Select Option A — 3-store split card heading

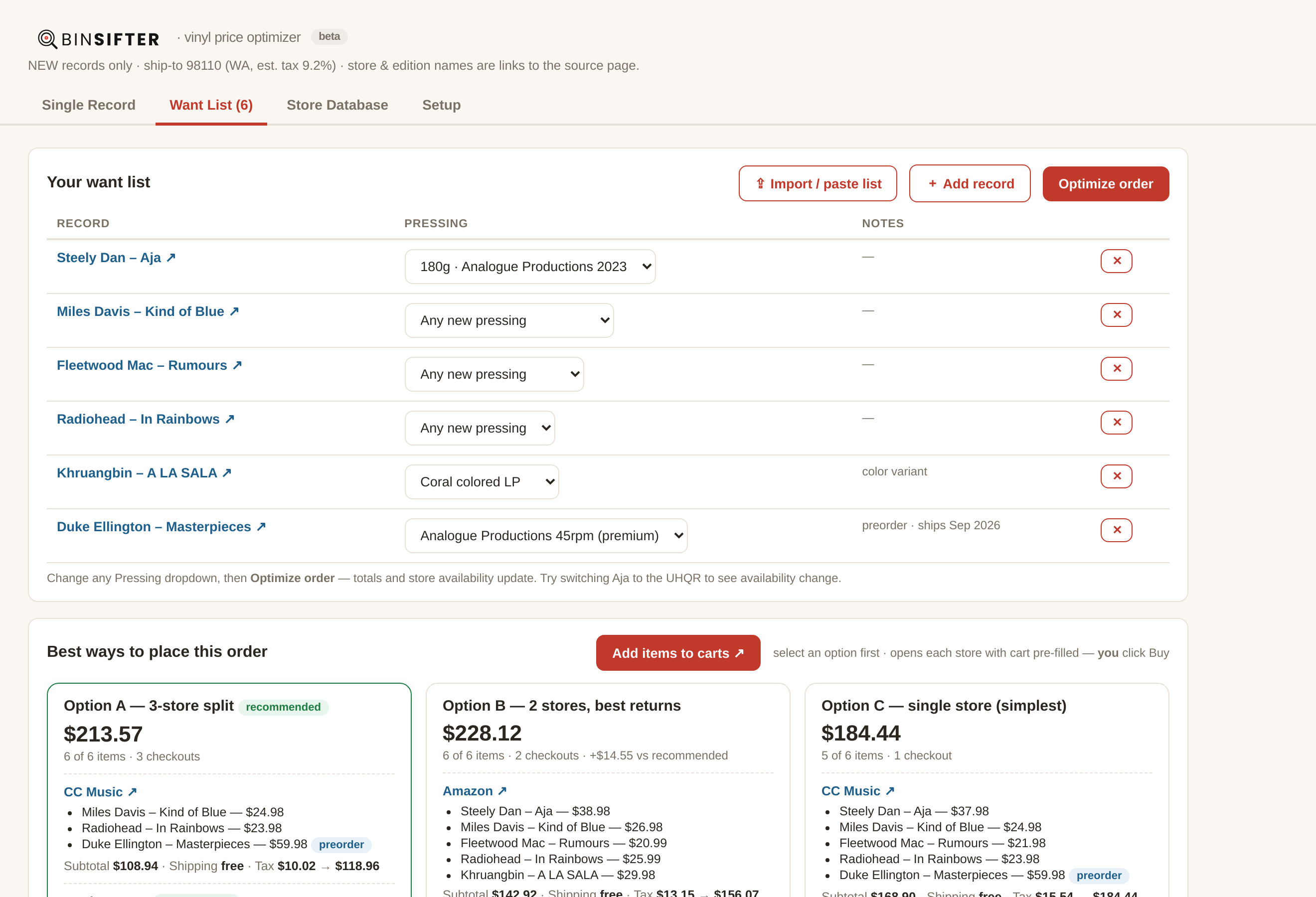coord(149,706)
